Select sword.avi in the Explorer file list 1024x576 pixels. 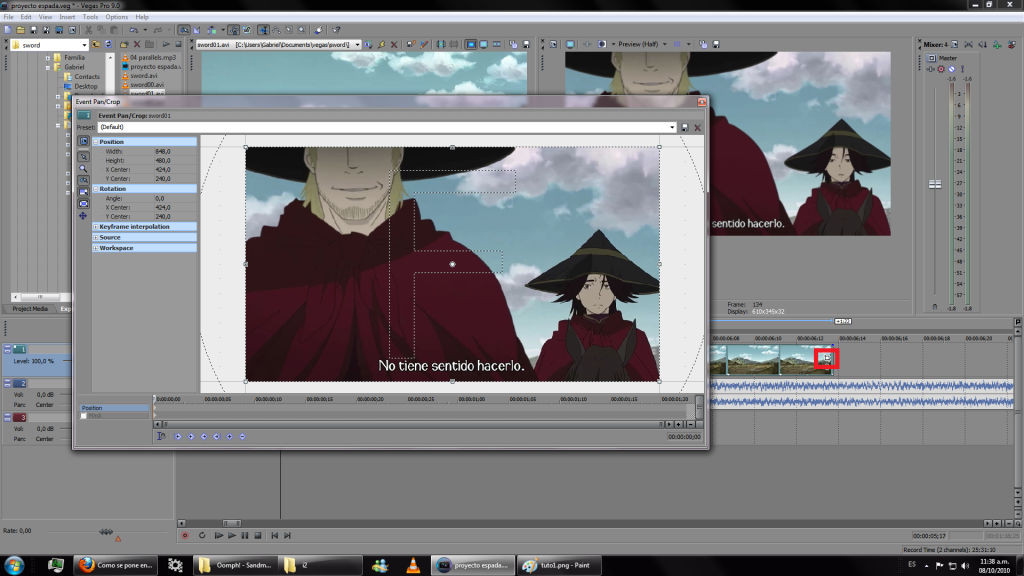tap(143, 76)
